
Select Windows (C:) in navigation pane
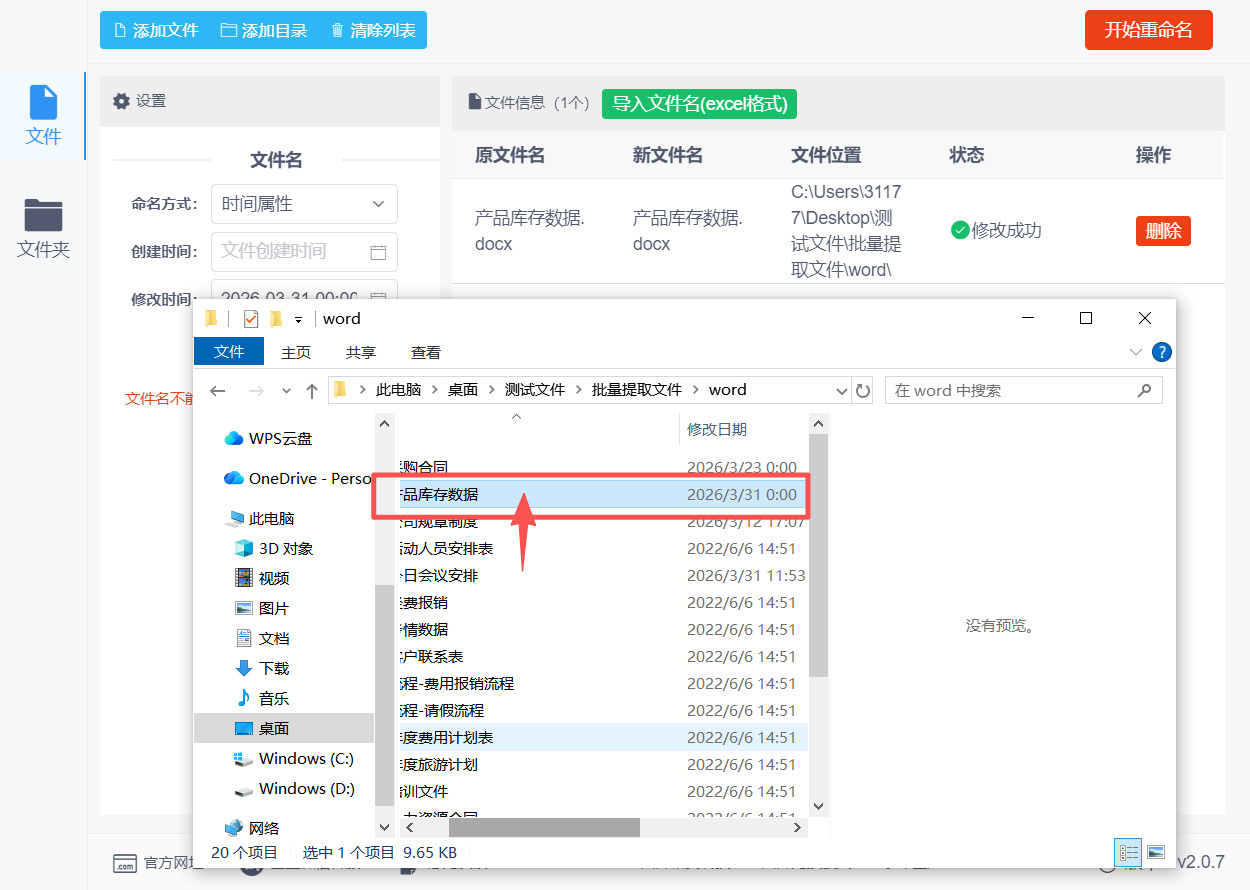tap(306, 758)
